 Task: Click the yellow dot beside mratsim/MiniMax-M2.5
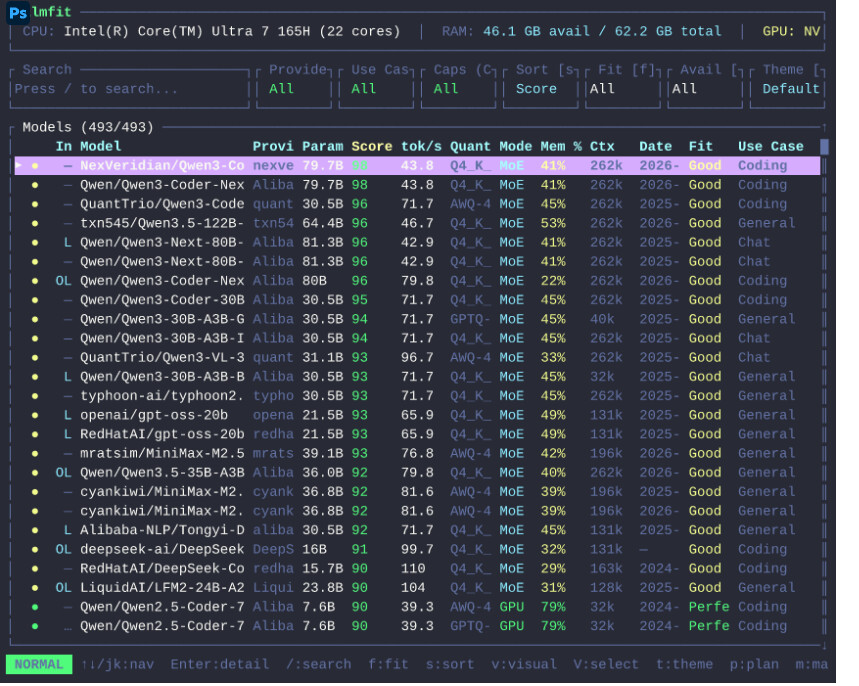(35, 454)
